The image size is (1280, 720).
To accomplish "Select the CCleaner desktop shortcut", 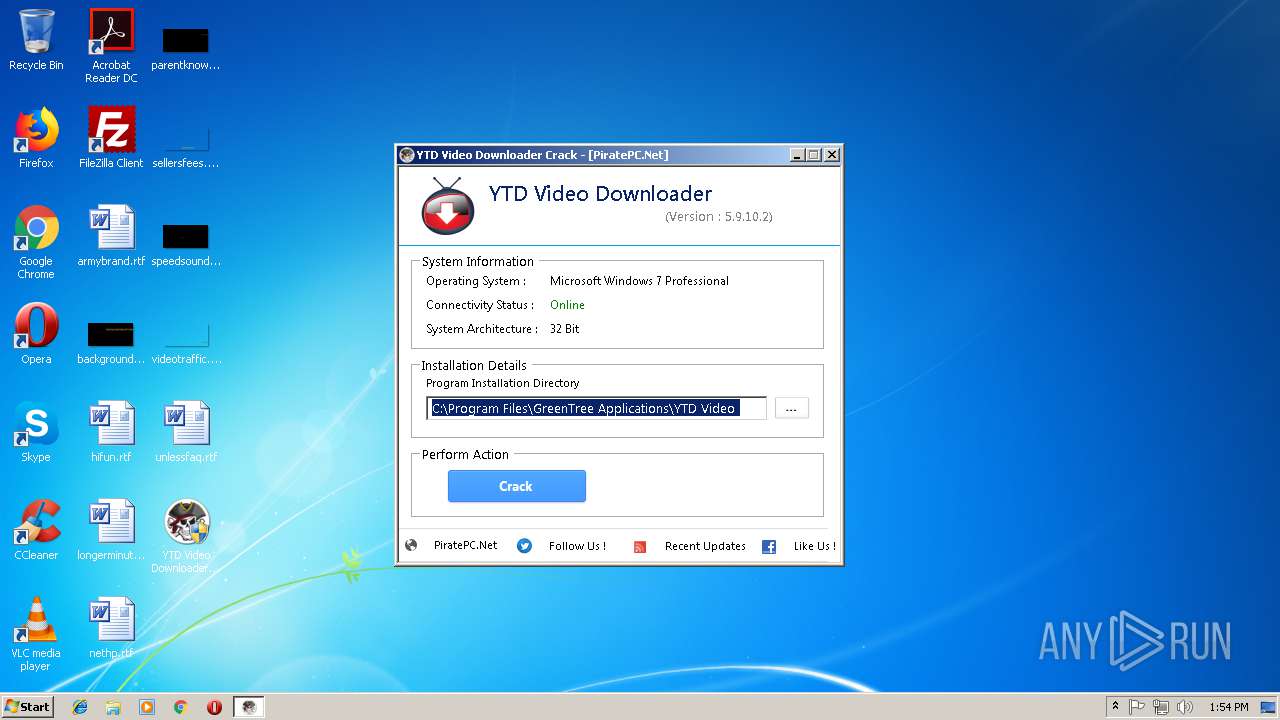I will pos(36,530).
